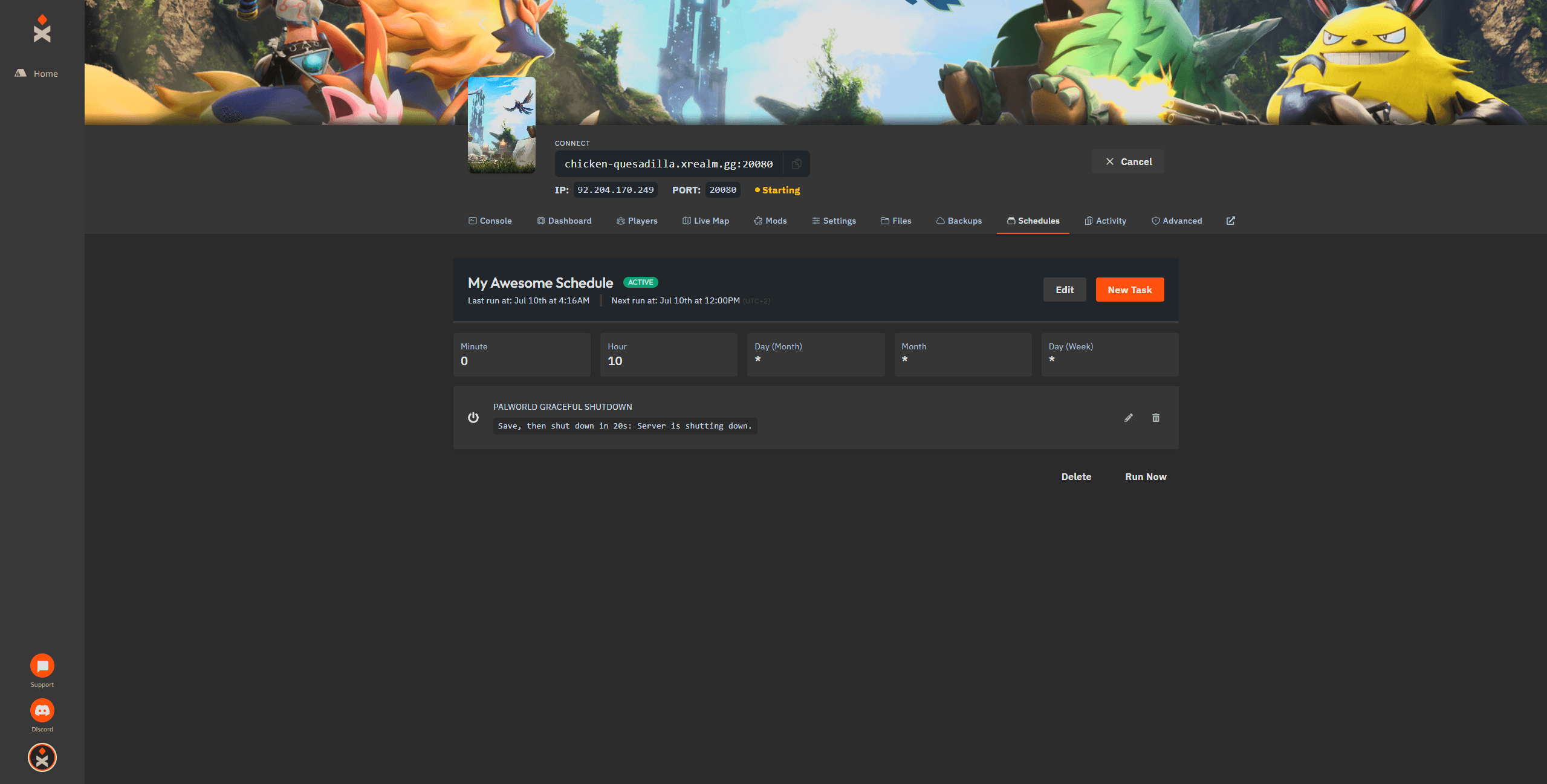Click the power icon of shutdown task
Image resolution: width=1547 pixels, height=784 pixels.
point(473,418)
